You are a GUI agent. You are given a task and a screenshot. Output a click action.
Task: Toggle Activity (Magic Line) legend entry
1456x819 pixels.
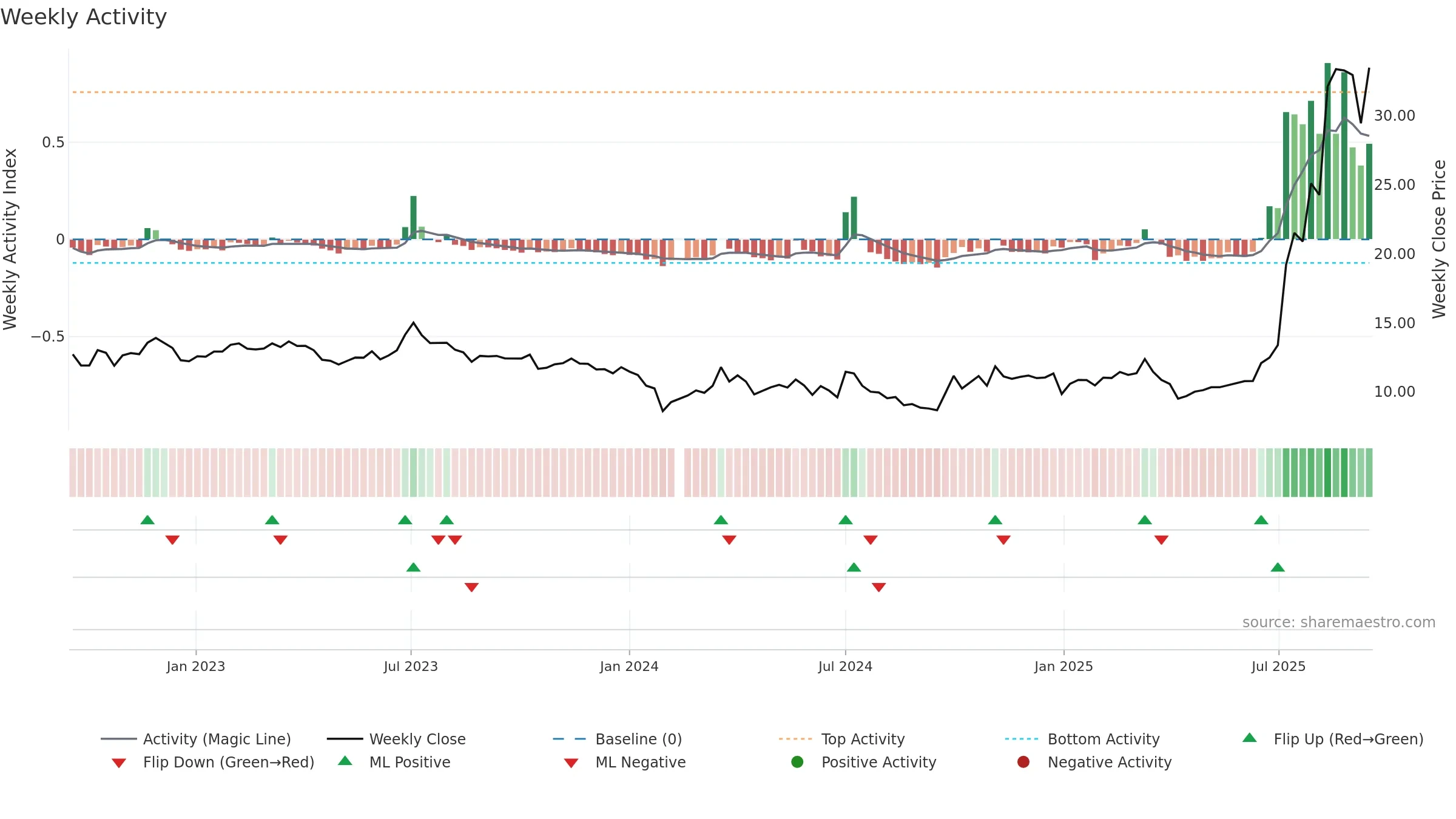(x=196, y=739)
